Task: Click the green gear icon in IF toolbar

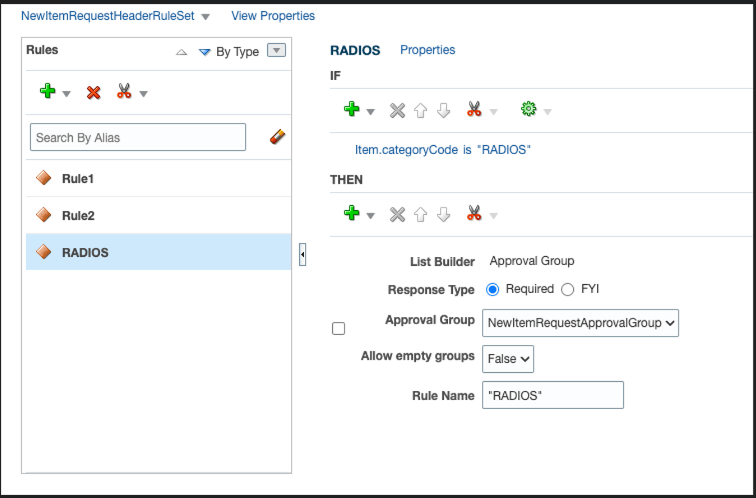Action: click(x=529, y=109)
